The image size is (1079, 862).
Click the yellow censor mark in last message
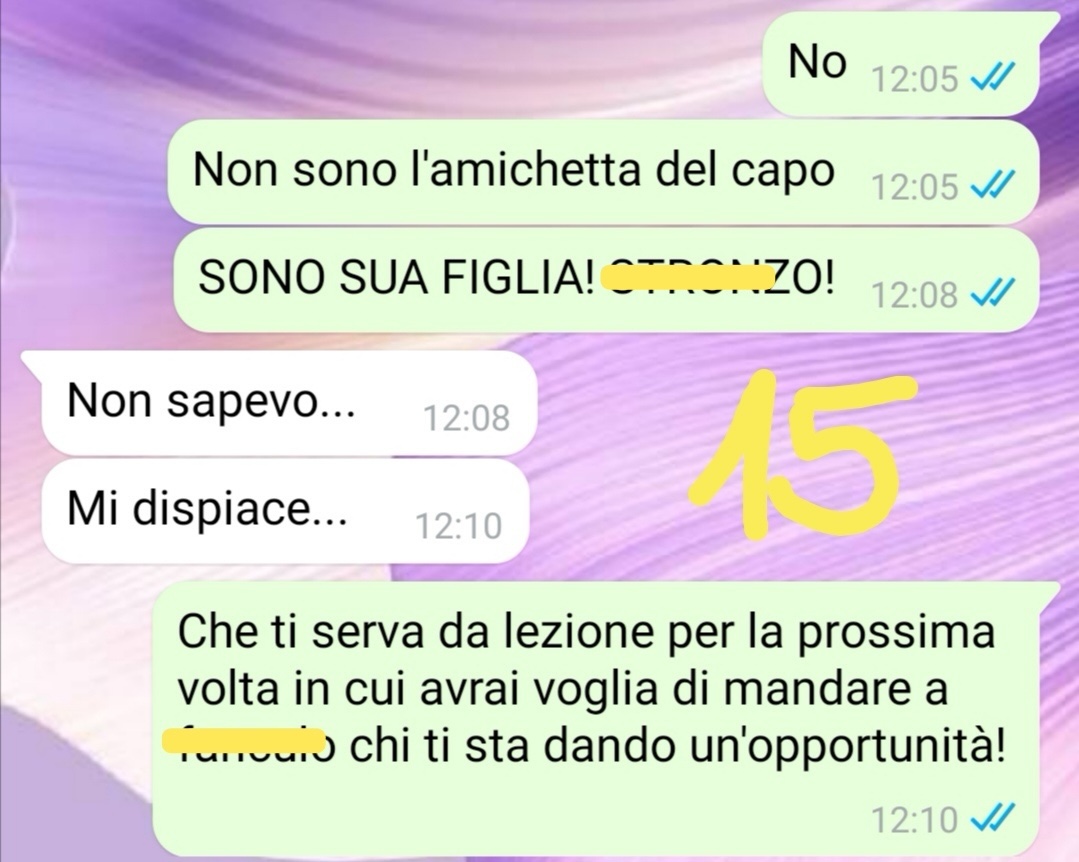(243, 739)
